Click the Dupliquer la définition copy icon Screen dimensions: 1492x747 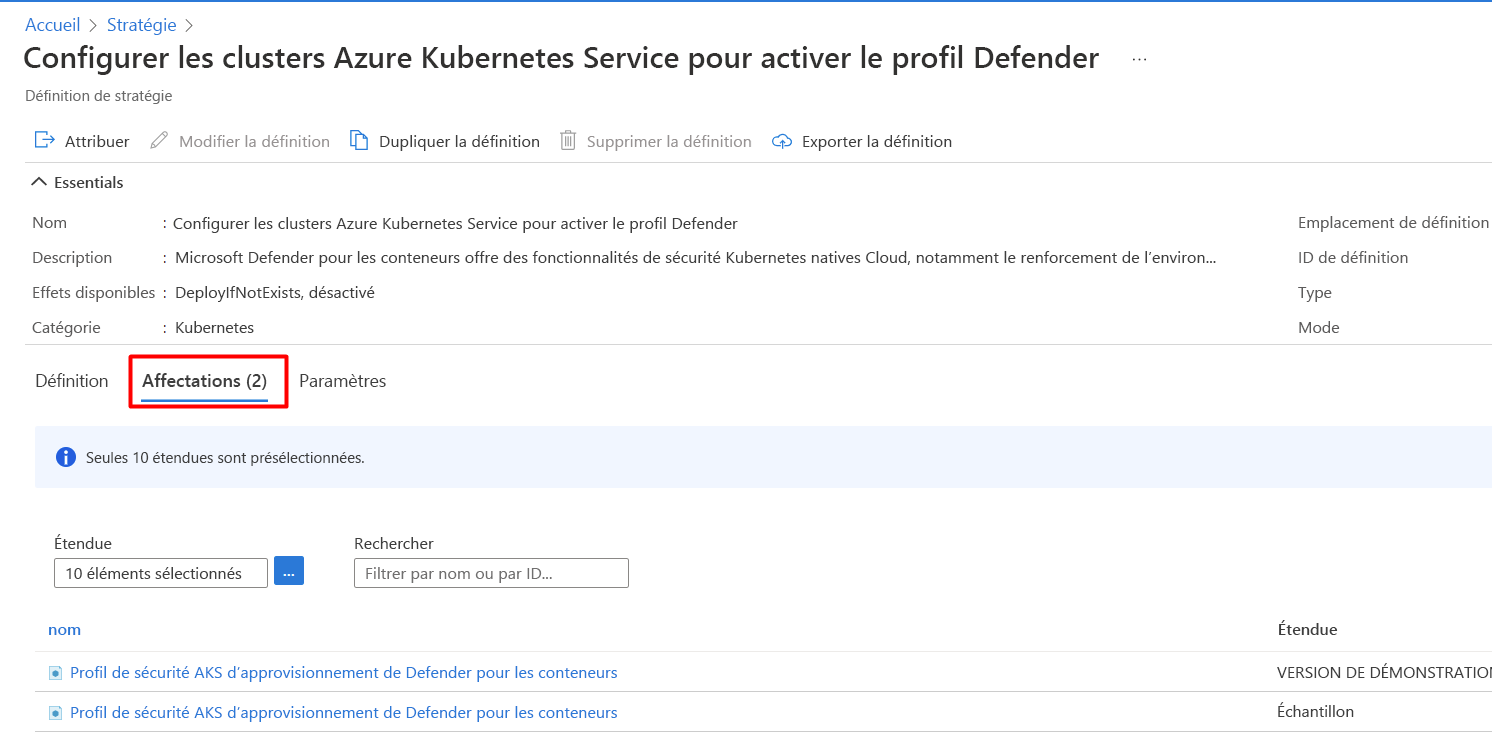(x=359, y=140)
